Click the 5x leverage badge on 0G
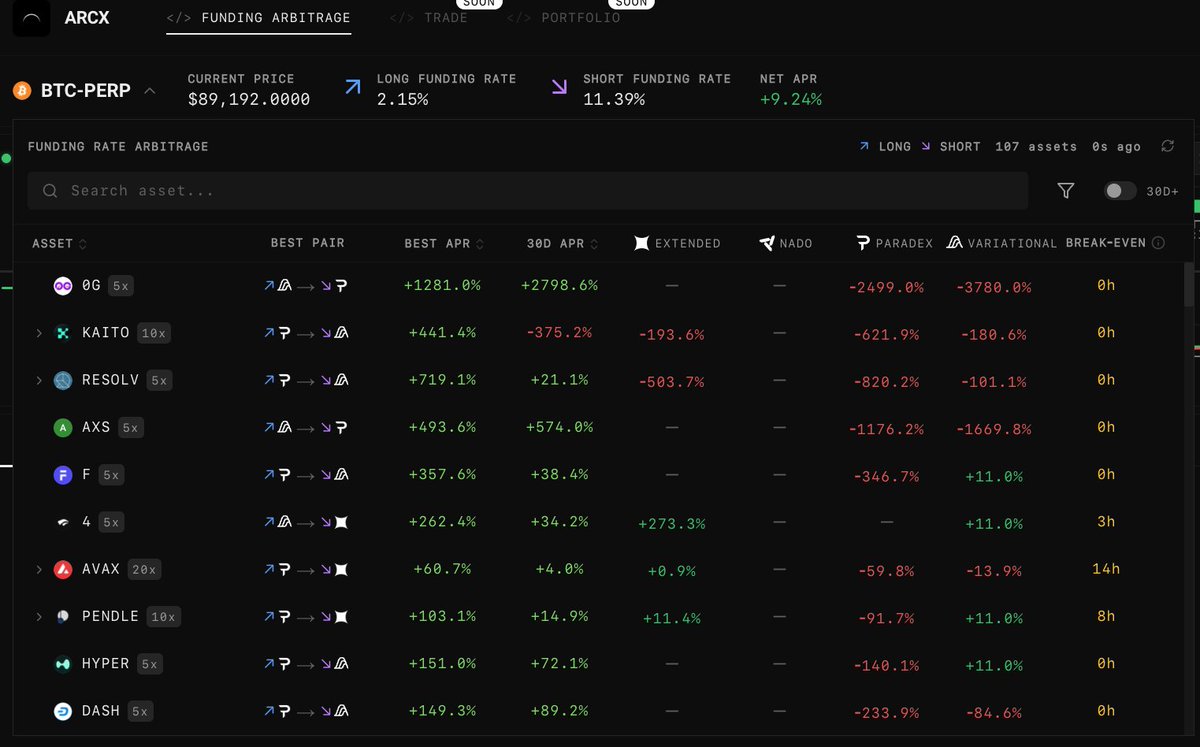The width and height of the screenshot is (1200, 747). tap(121, 286)
